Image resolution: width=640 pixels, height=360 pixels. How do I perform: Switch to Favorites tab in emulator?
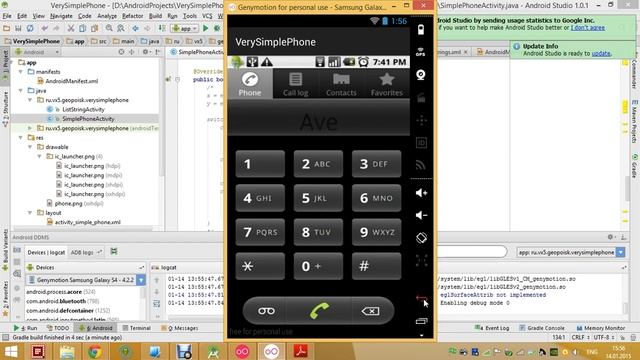coord(387,84)
